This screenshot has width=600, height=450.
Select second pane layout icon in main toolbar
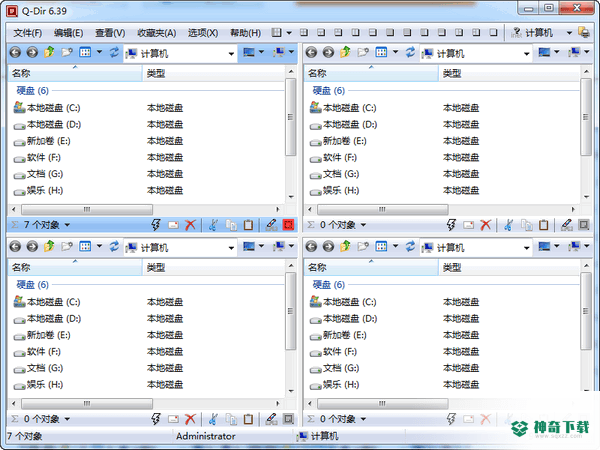click(321, 33)
